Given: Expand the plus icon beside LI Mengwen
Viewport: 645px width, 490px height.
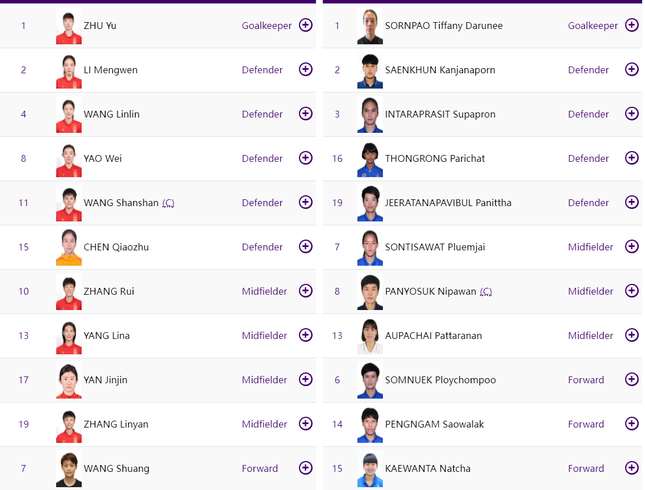Looking at the screenshot, I should click(305, 69).
